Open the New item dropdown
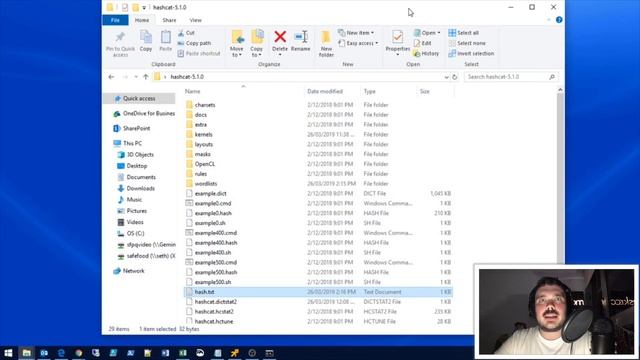The width and height of the screenshot is (640, 360). click(356, 33)
